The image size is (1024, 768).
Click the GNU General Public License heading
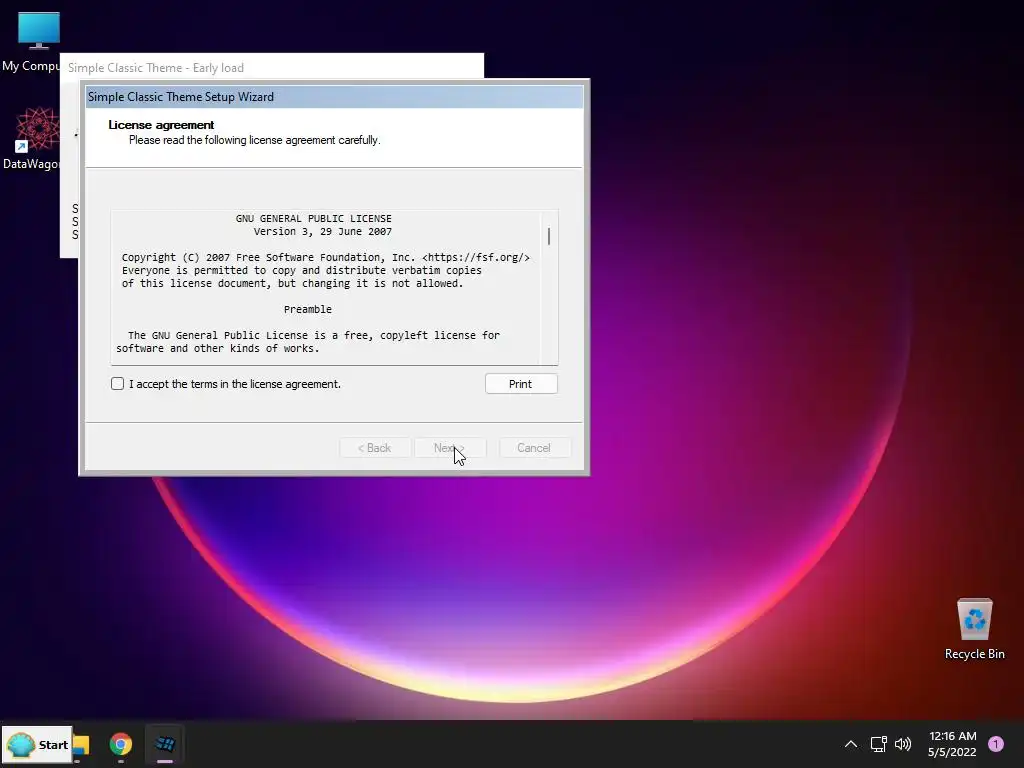pyautogui.click(x=313, y=219)
